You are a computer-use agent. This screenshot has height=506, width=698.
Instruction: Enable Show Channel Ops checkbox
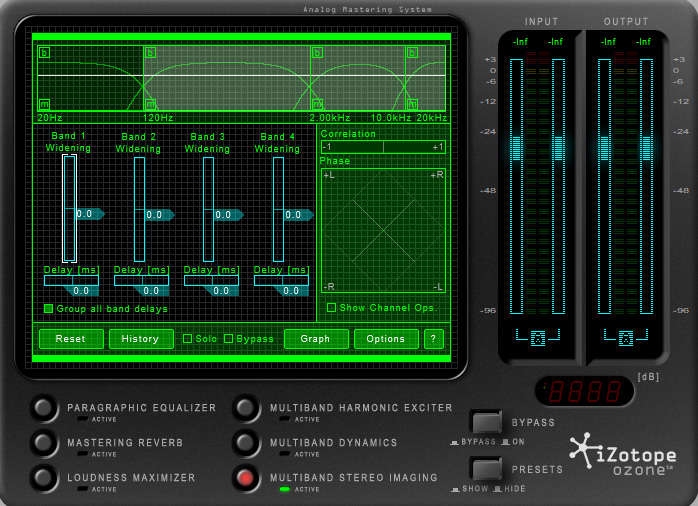click(331, 308)
